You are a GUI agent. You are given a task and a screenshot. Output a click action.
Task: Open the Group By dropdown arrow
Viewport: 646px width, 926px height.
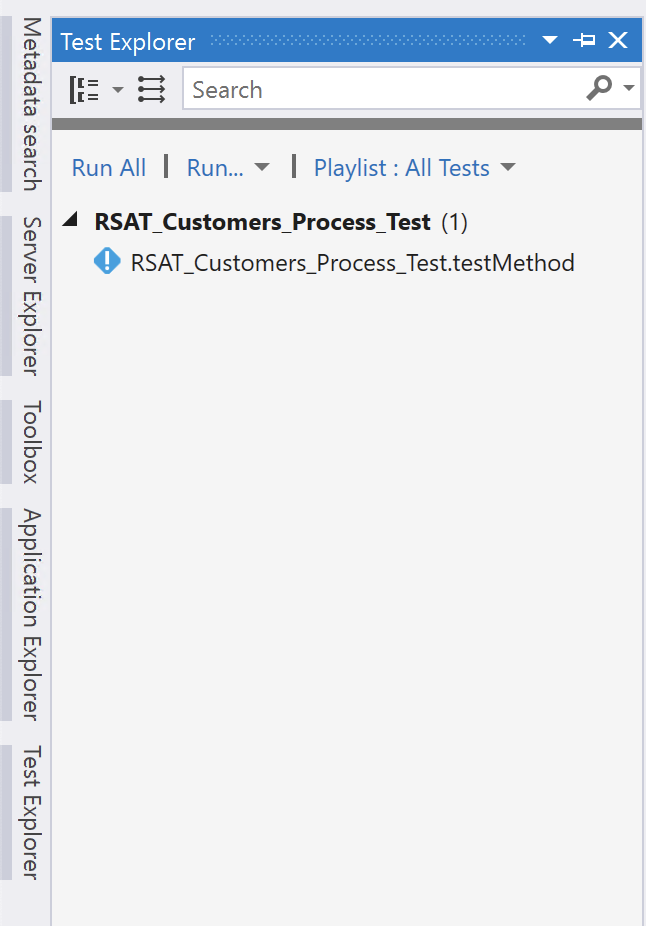click(118, 90)
